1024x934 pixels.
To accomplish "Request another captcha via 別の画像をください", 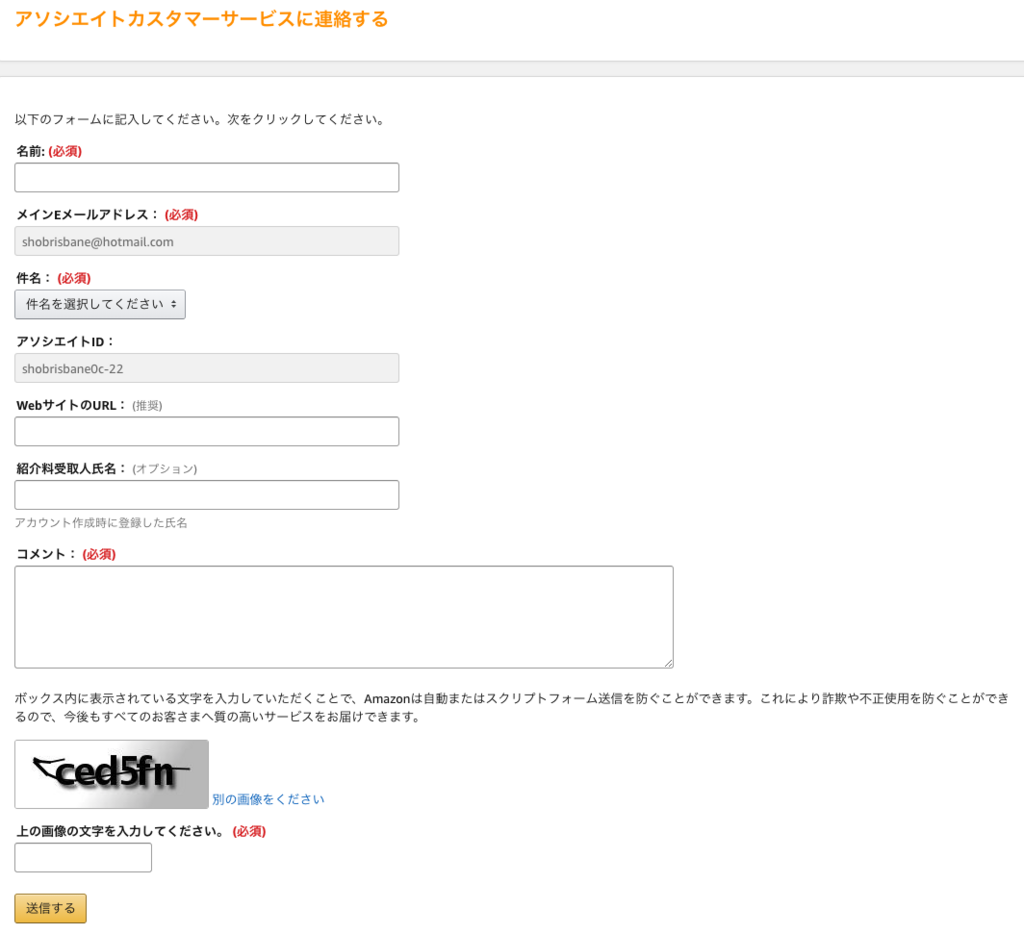I will (x=268, y=799).
